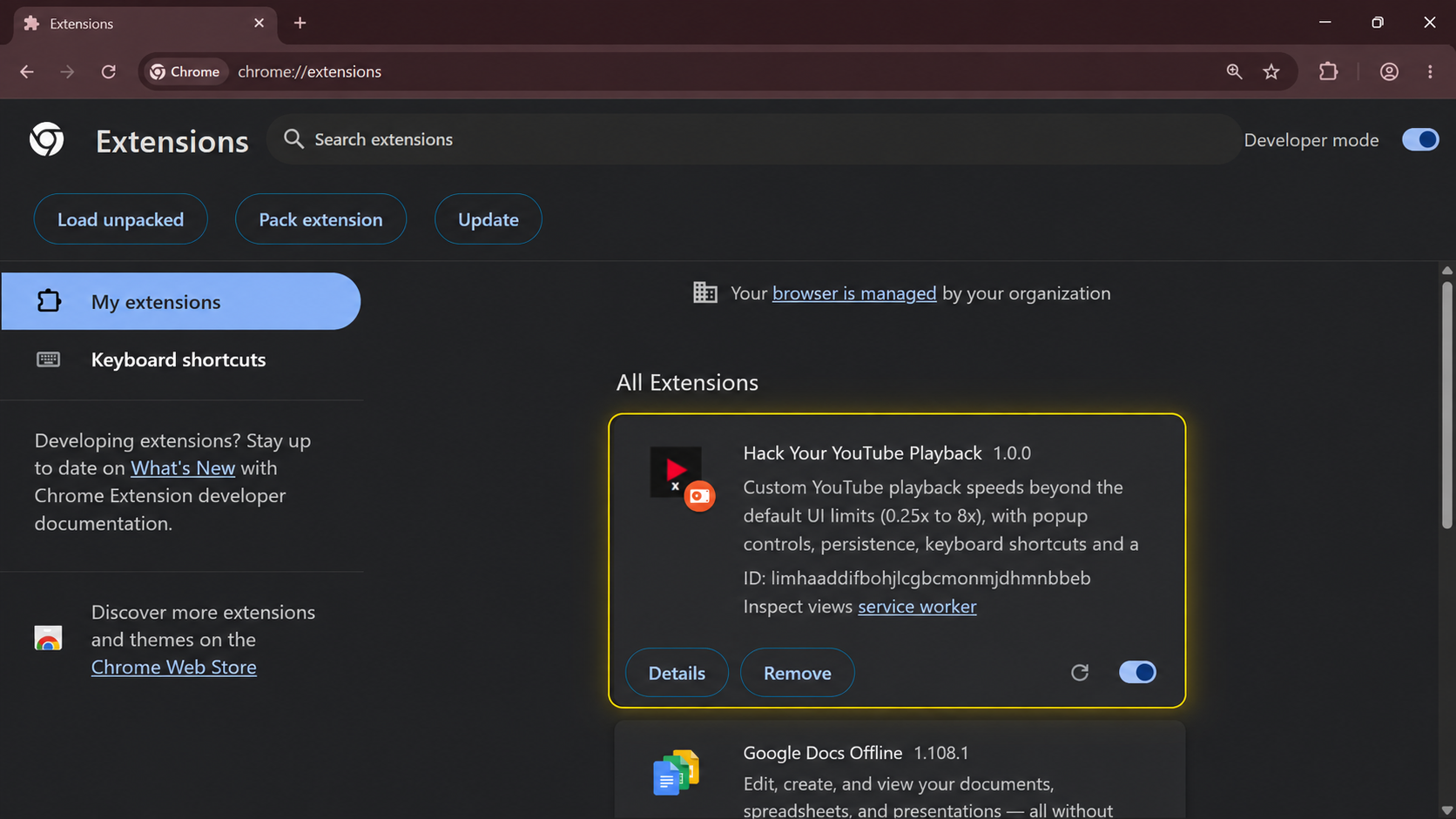Reload the page with the refresh icon

(x=108, y=71)
